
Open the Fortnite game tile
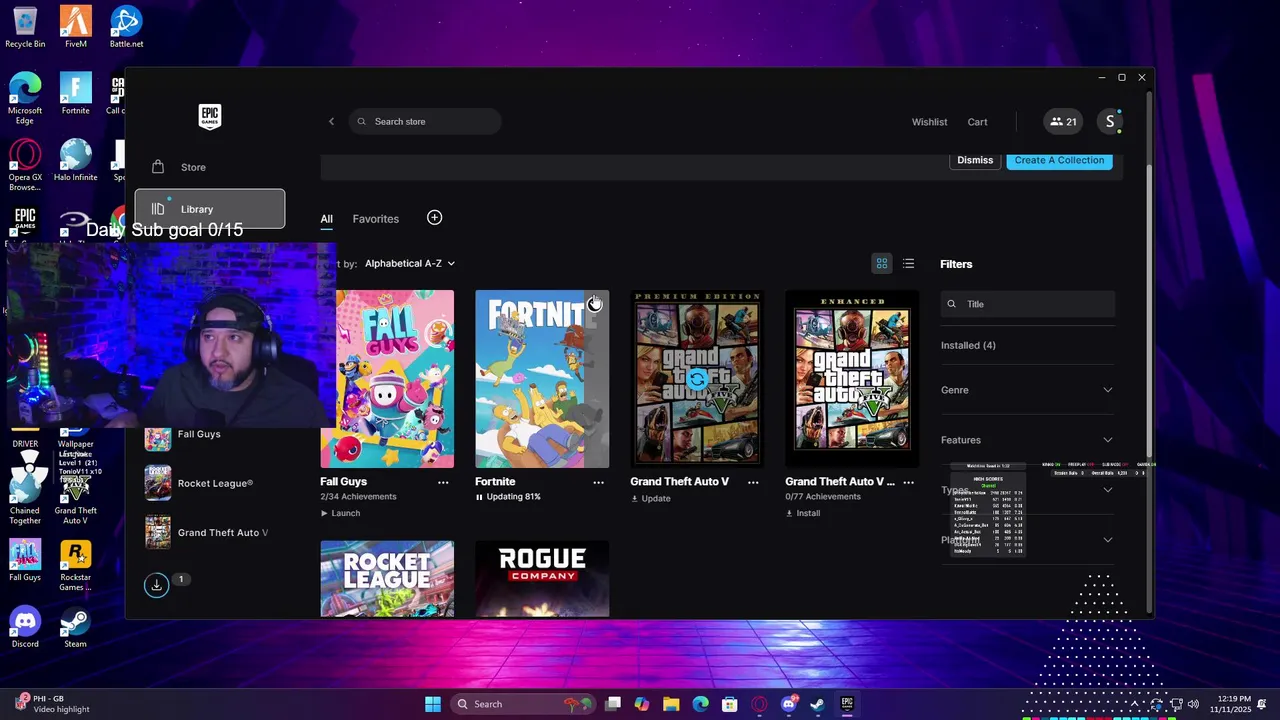click(x=542, y=379)
